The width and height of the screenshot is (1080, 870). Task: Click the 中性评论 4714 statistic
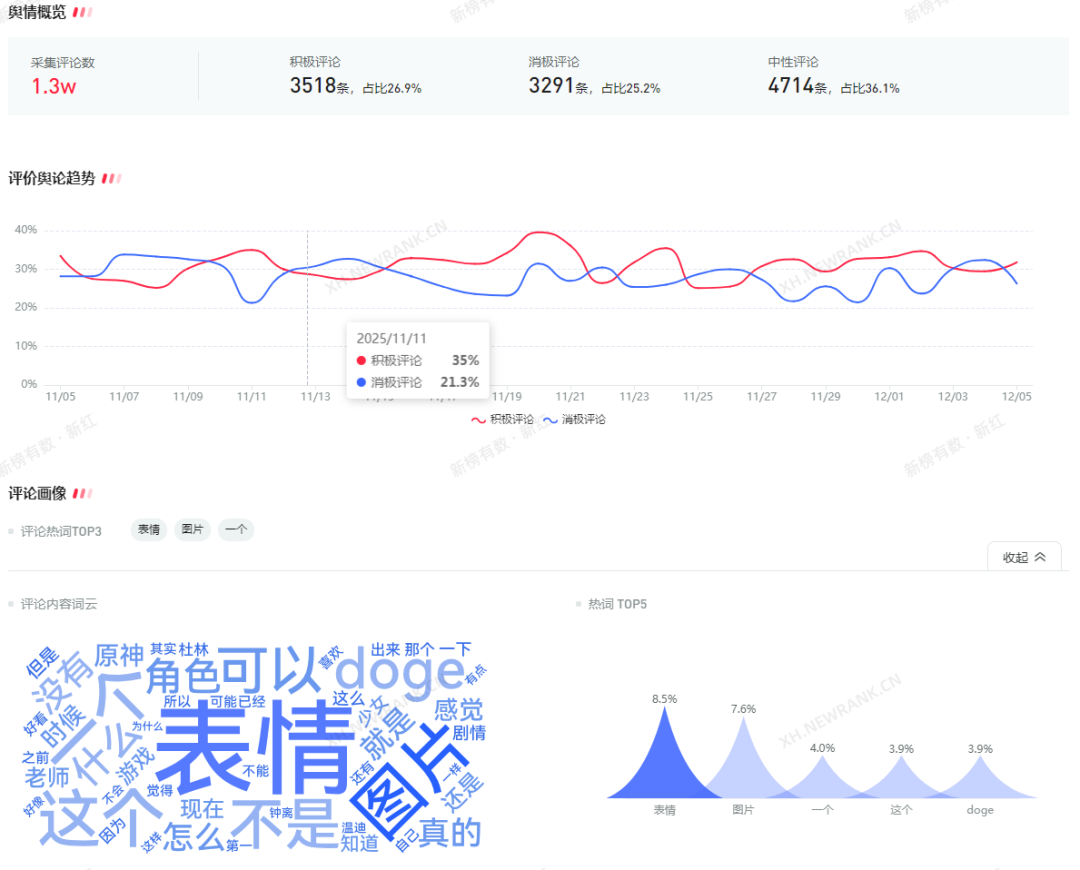point(790,86)
